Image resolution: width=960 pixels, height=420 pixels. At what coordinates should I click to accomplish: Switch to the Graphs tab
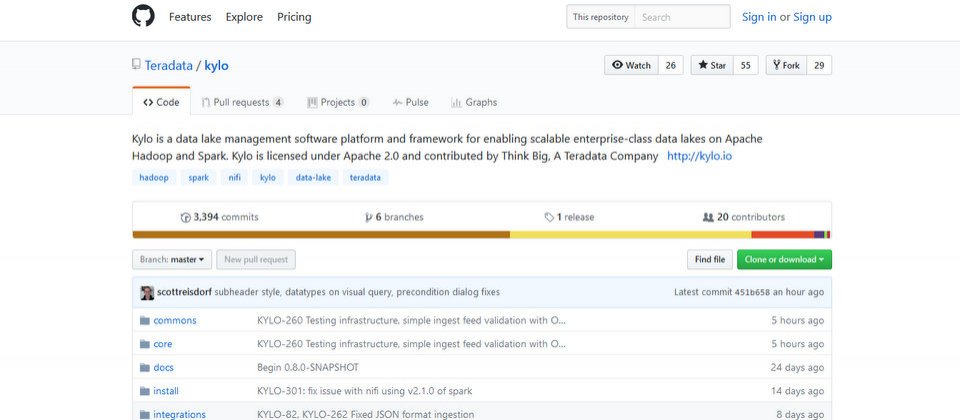point(474,102)
